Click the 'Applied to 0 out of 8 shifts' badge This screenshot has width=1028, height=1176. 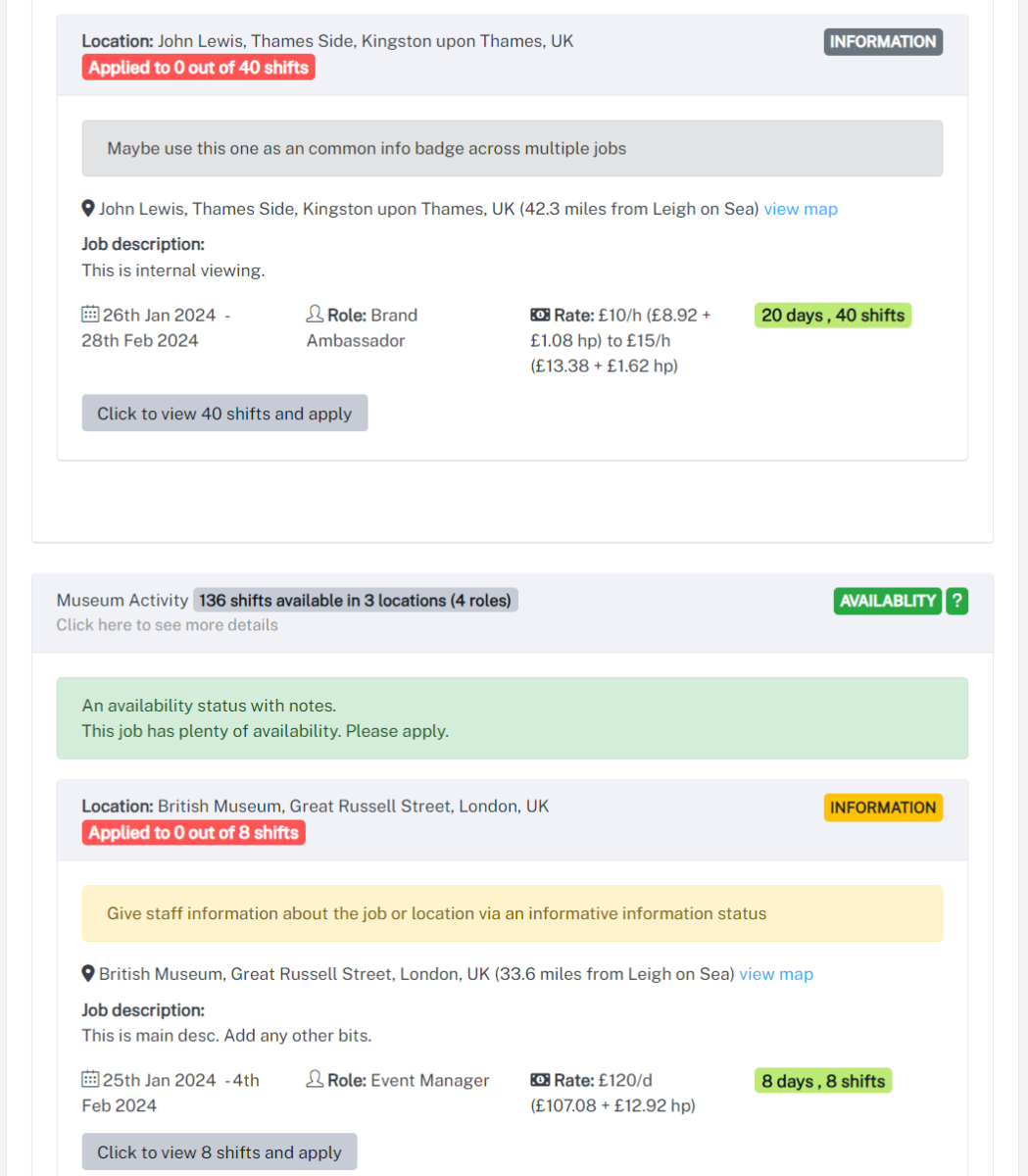[193, 833]
